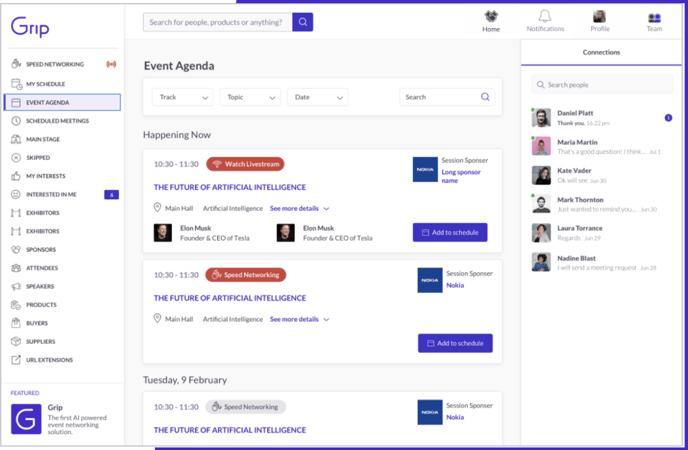Click the purple search magnifier button
This screenshot has width=688, height=450.
[302, 22]
